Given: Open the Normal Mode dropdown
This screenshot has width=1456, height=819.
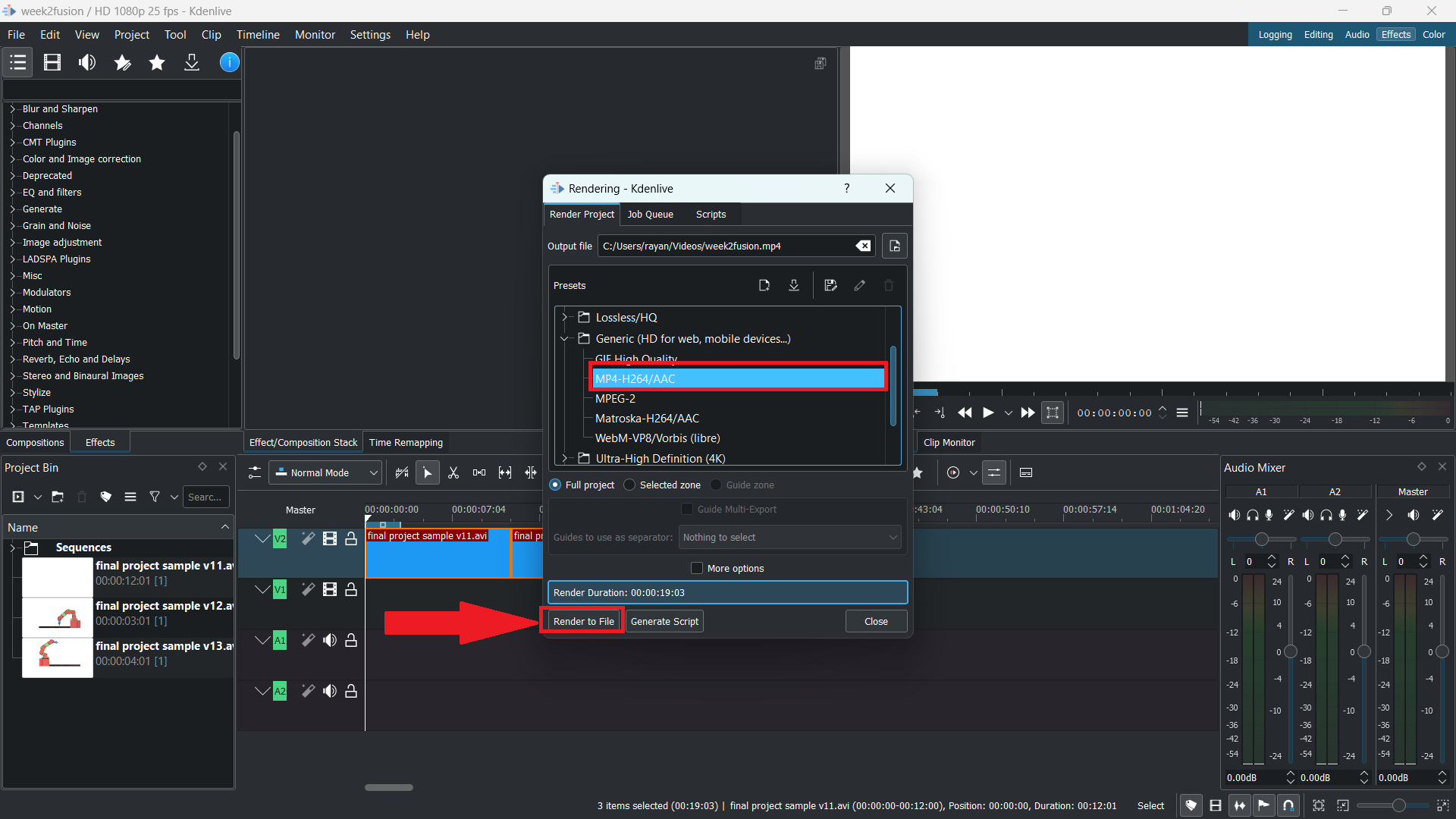Looking at the screenshot, I should [x=325, y=472].
